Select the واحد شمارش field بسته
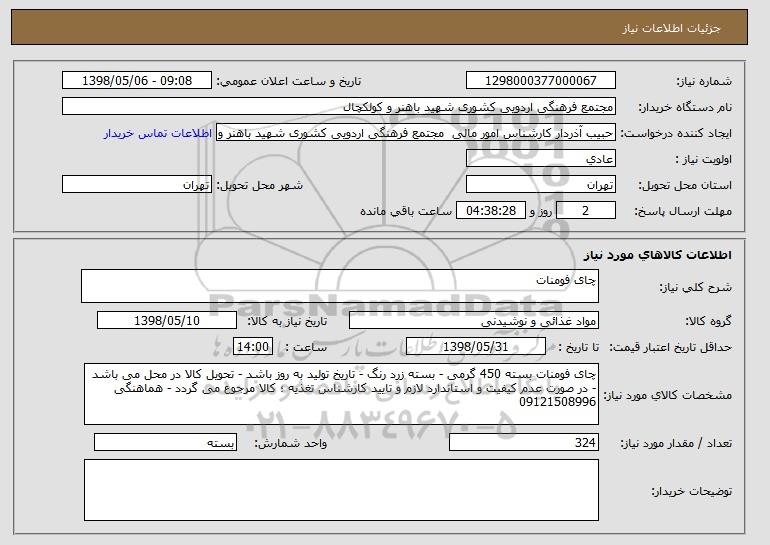Screen dimensions: 770x545 click(165, 442)
